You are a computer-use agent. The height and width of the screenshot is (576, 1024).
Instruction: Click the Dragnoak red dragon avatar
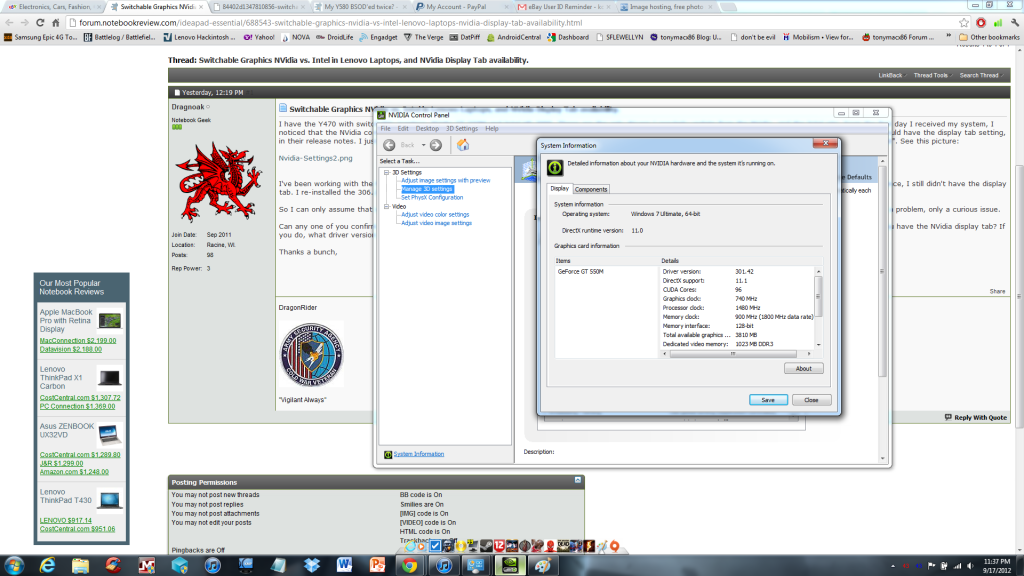coord(218,182)
